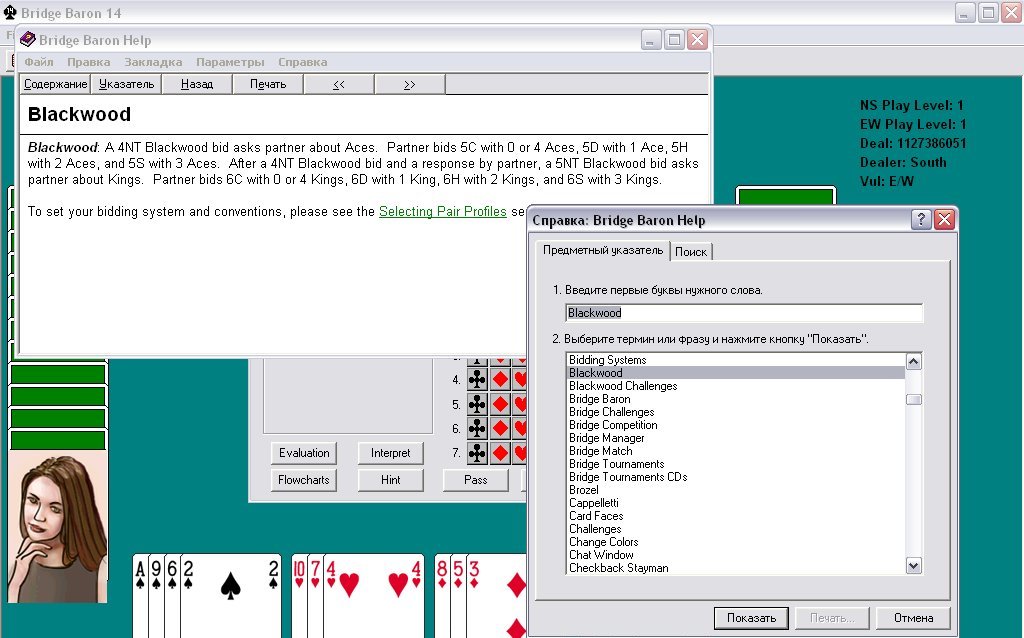This screenshot has height=638, width=1024.
Task: Play the 10 of hearts card
Action: coord(298,590)
